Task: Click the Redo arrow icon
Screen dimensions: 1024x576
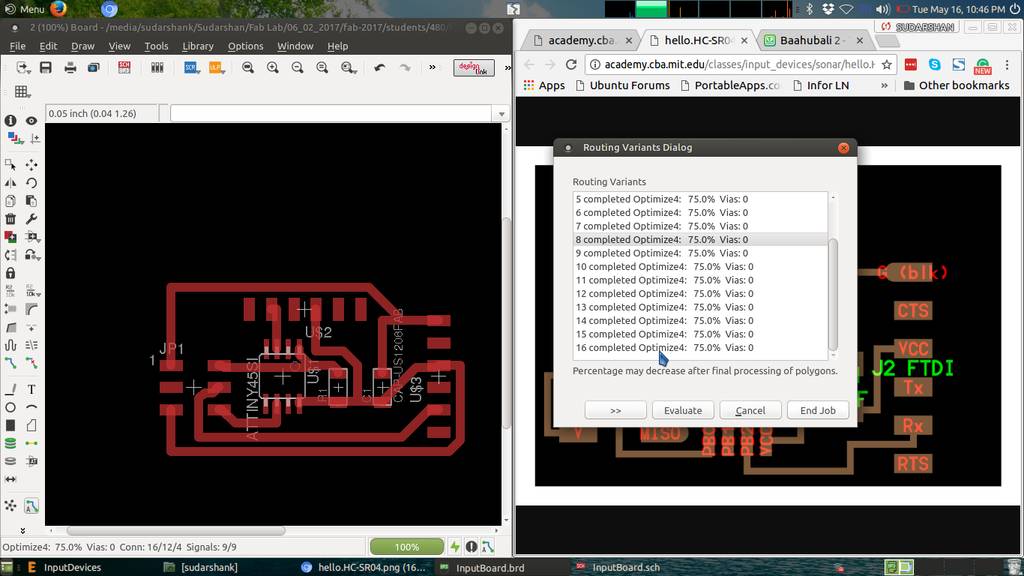Action: click(405, 67)
